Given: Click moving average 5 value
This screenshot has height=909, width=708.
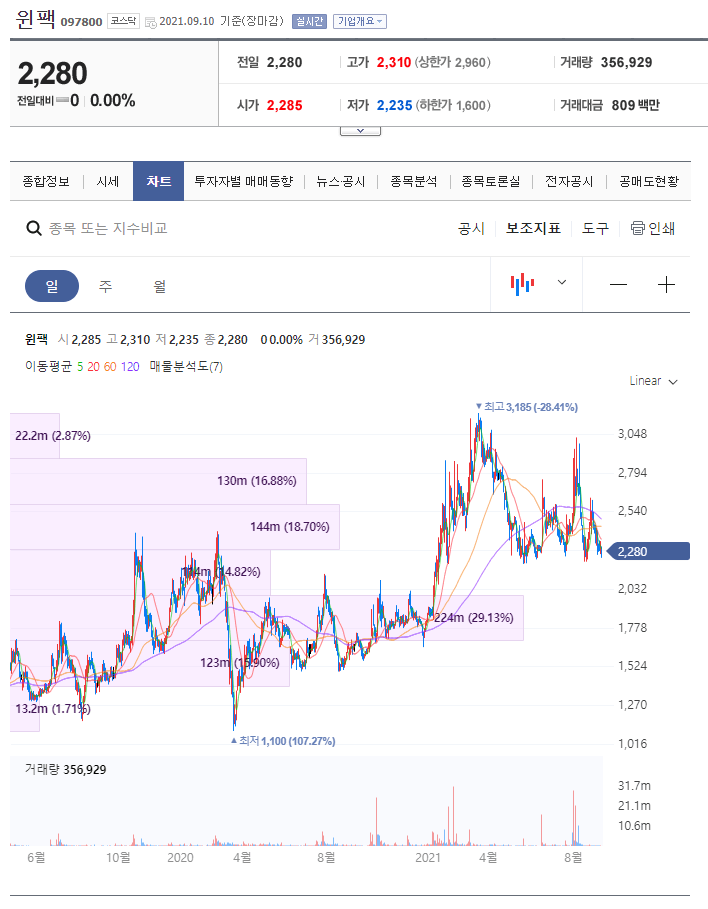Looking at the screenshot, I should coord(80,366).
